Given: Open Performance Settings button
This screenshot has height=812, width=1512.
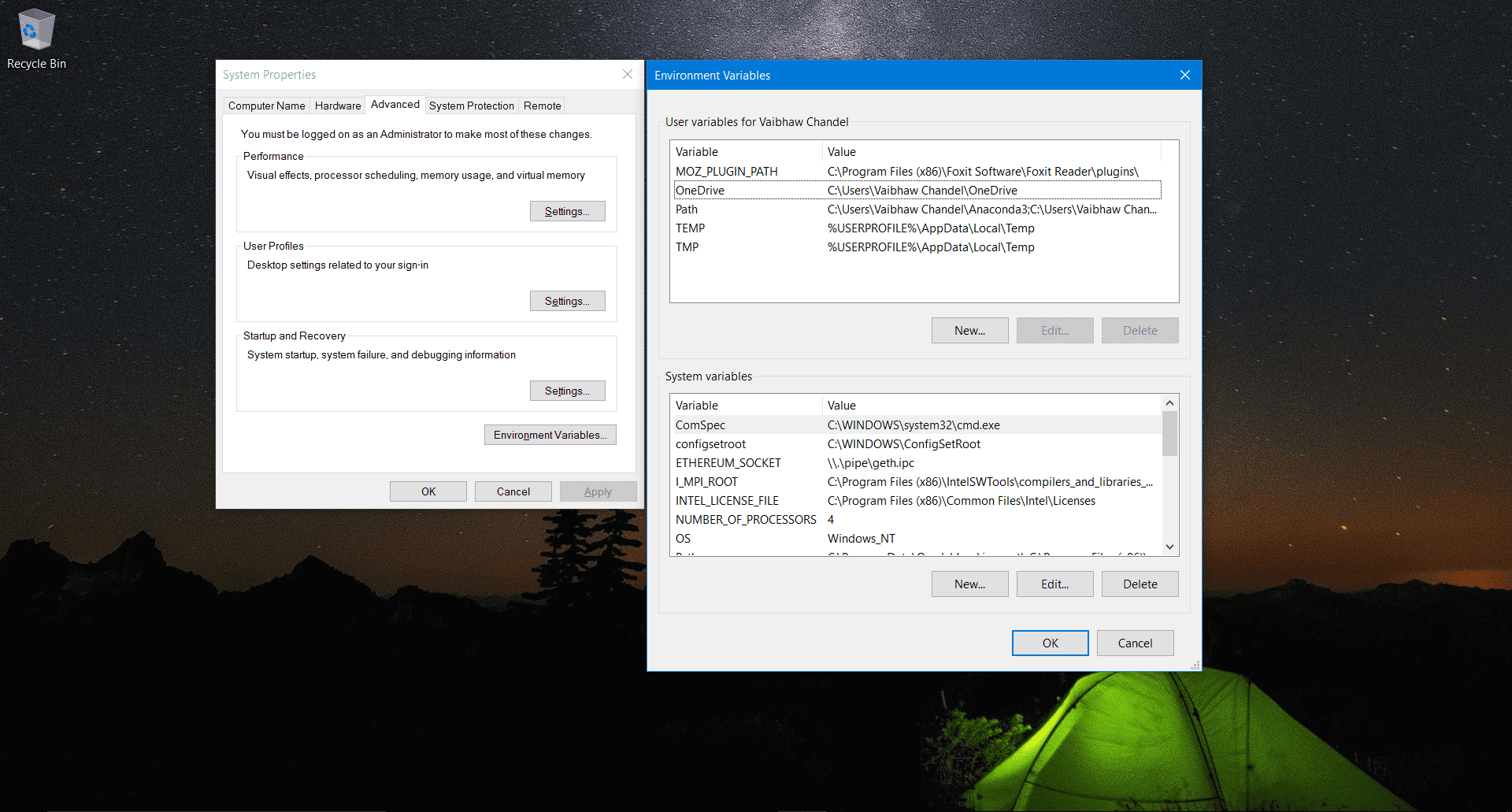Looking at the screenshot, I should point(567,211).
